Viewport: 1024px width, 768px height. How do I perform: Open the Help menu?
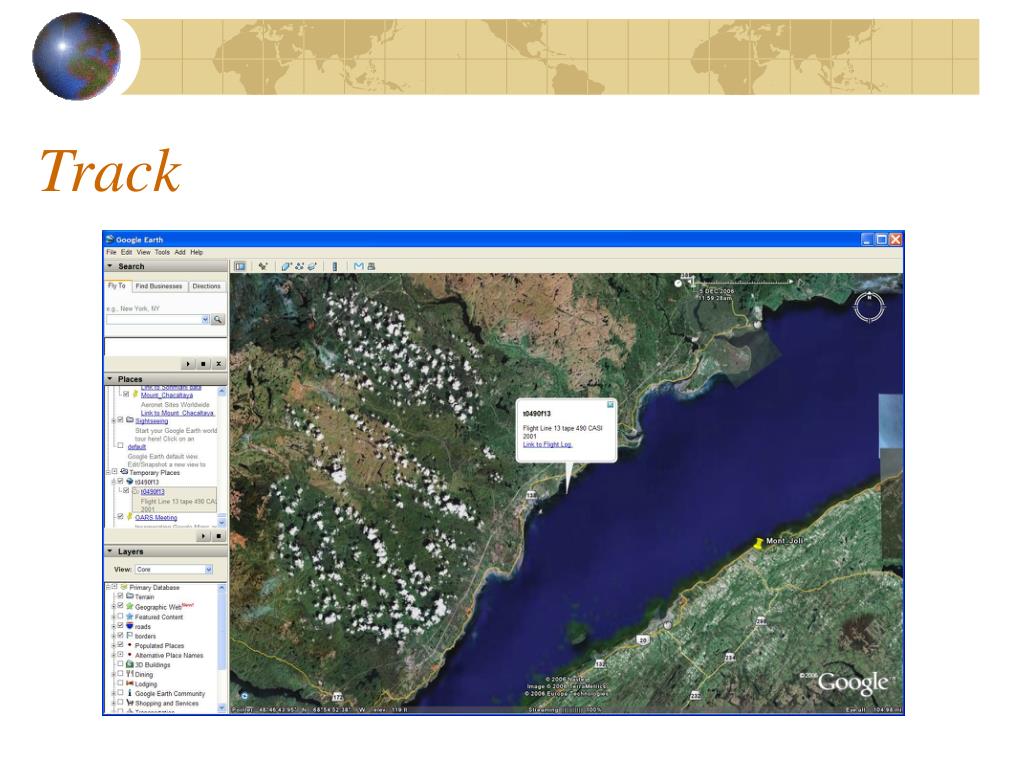click(x=197, y=252)
